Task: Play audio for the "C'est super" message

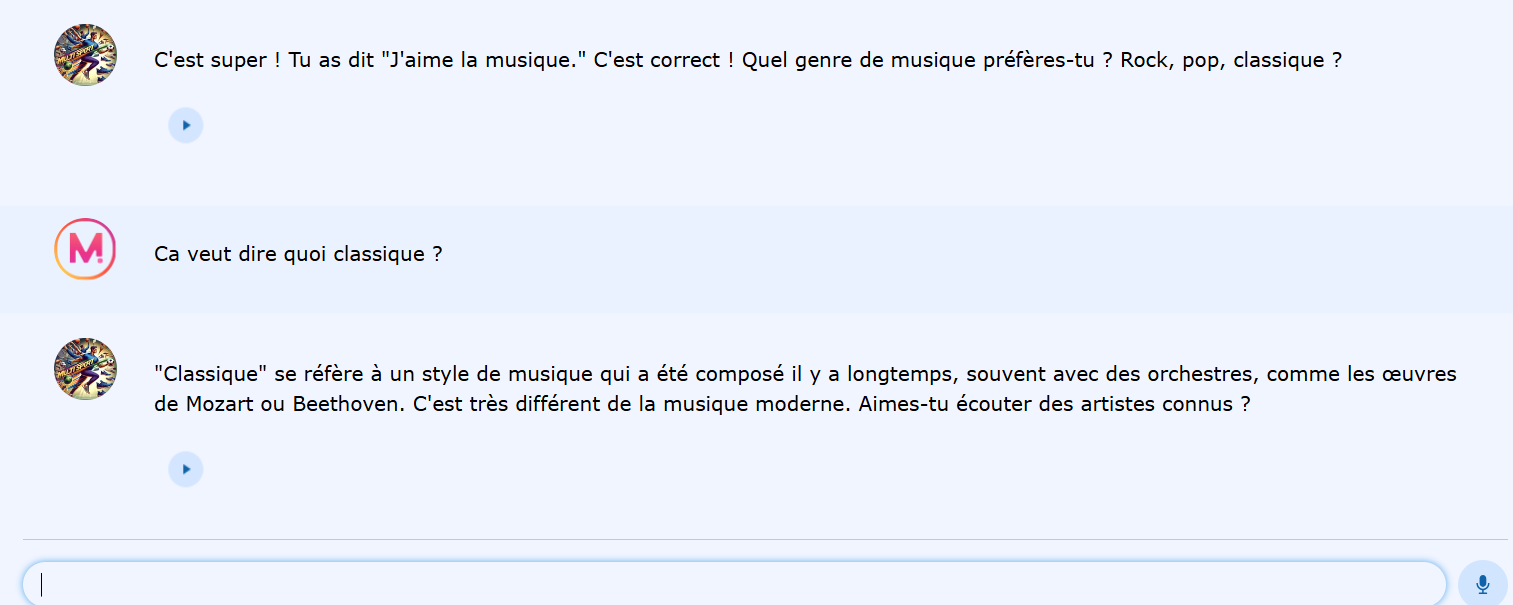Action: pyautogui.click(x=186, y=125)
